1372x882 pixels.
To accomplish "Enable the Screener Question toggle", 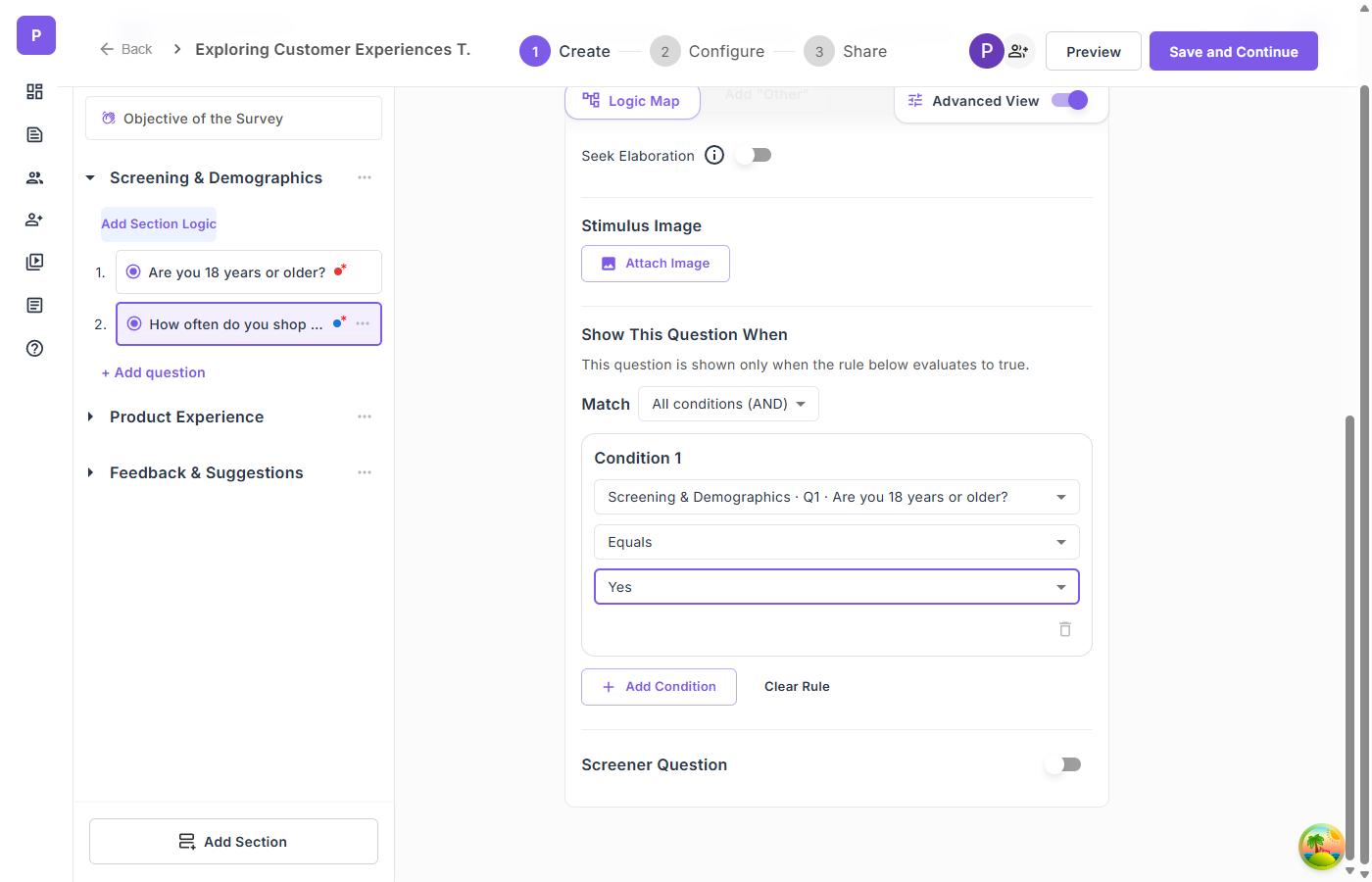I will (x=1062, y=764).
